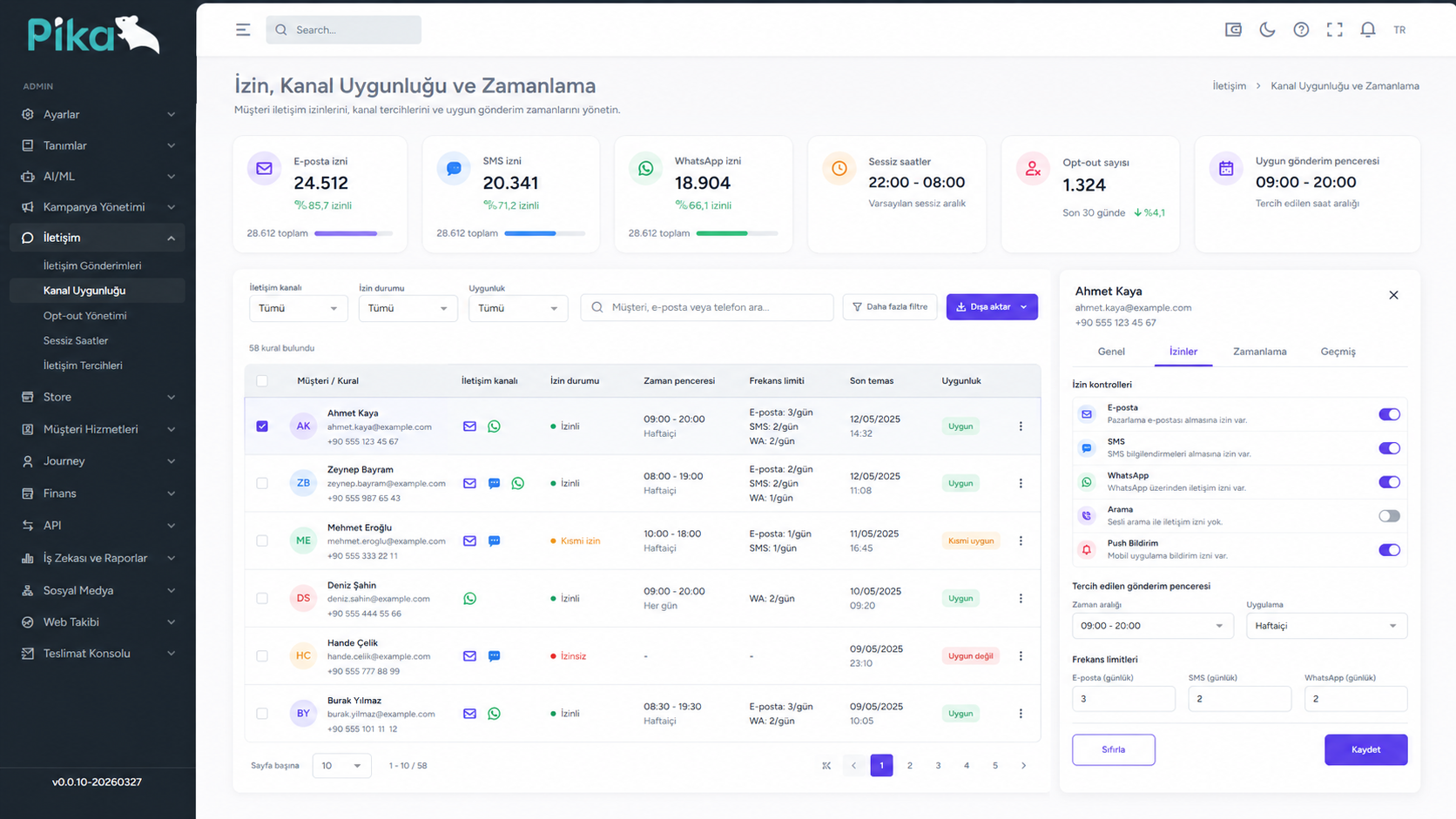Click the E-posta izni progress bar
The width and height of the screenshot is (1456, 819).
(354, 233)
